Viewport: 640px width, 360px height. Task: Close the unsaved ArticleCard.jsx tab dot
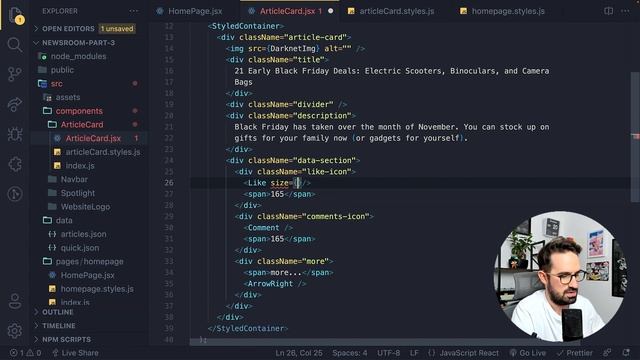pos(331,11)
